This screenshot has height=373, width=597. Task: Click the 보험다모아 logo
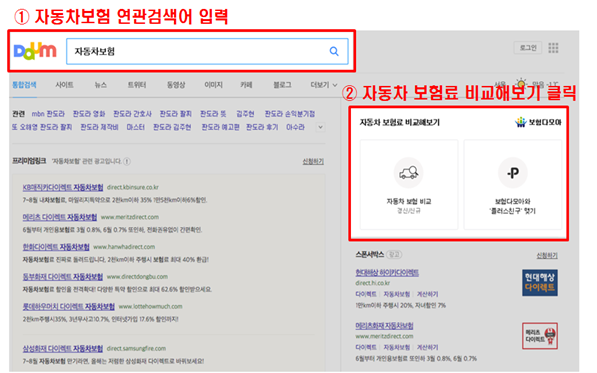pos(538,122)
